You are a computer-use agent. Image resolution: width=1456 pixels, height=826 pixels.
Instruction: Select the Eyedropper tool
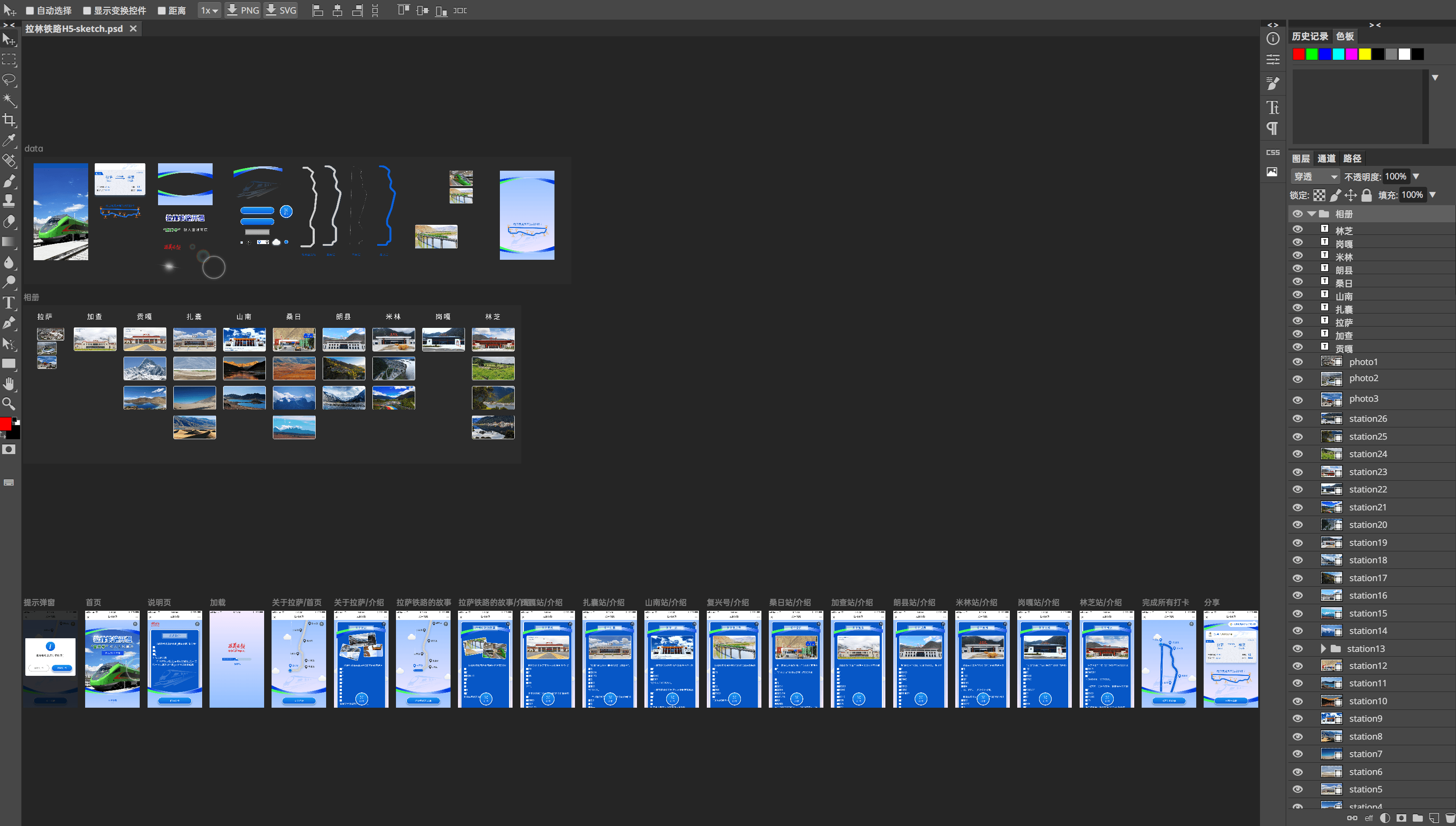pos(9,140)
